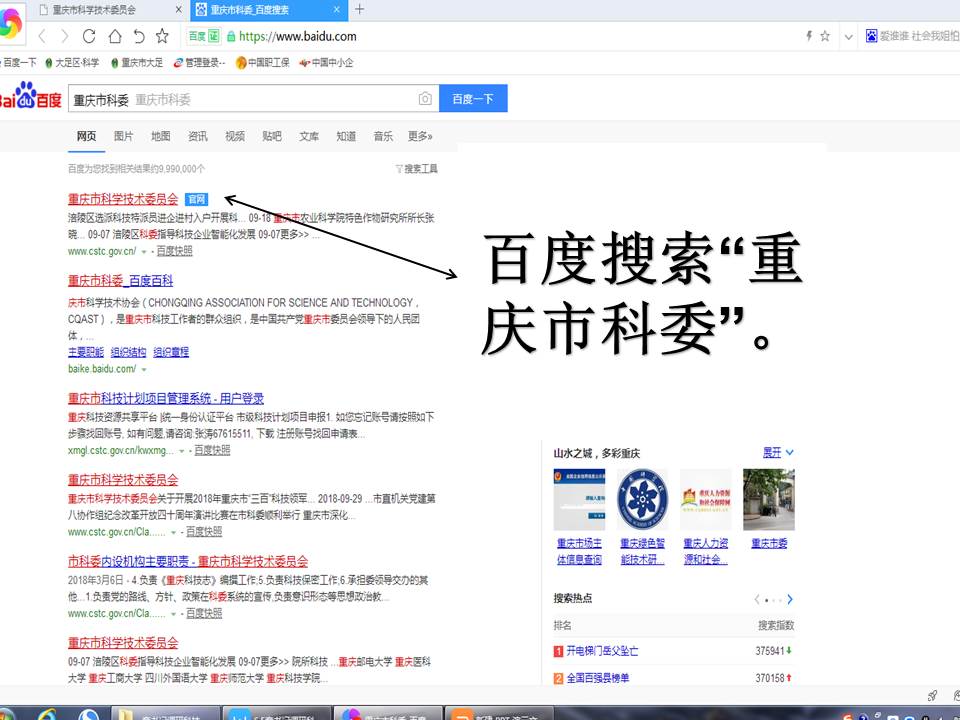Viewport: 960px width, 720px height.
Task: Close the 重庆市科委_百度搜索 tab
Action: [x=337, y=10]
